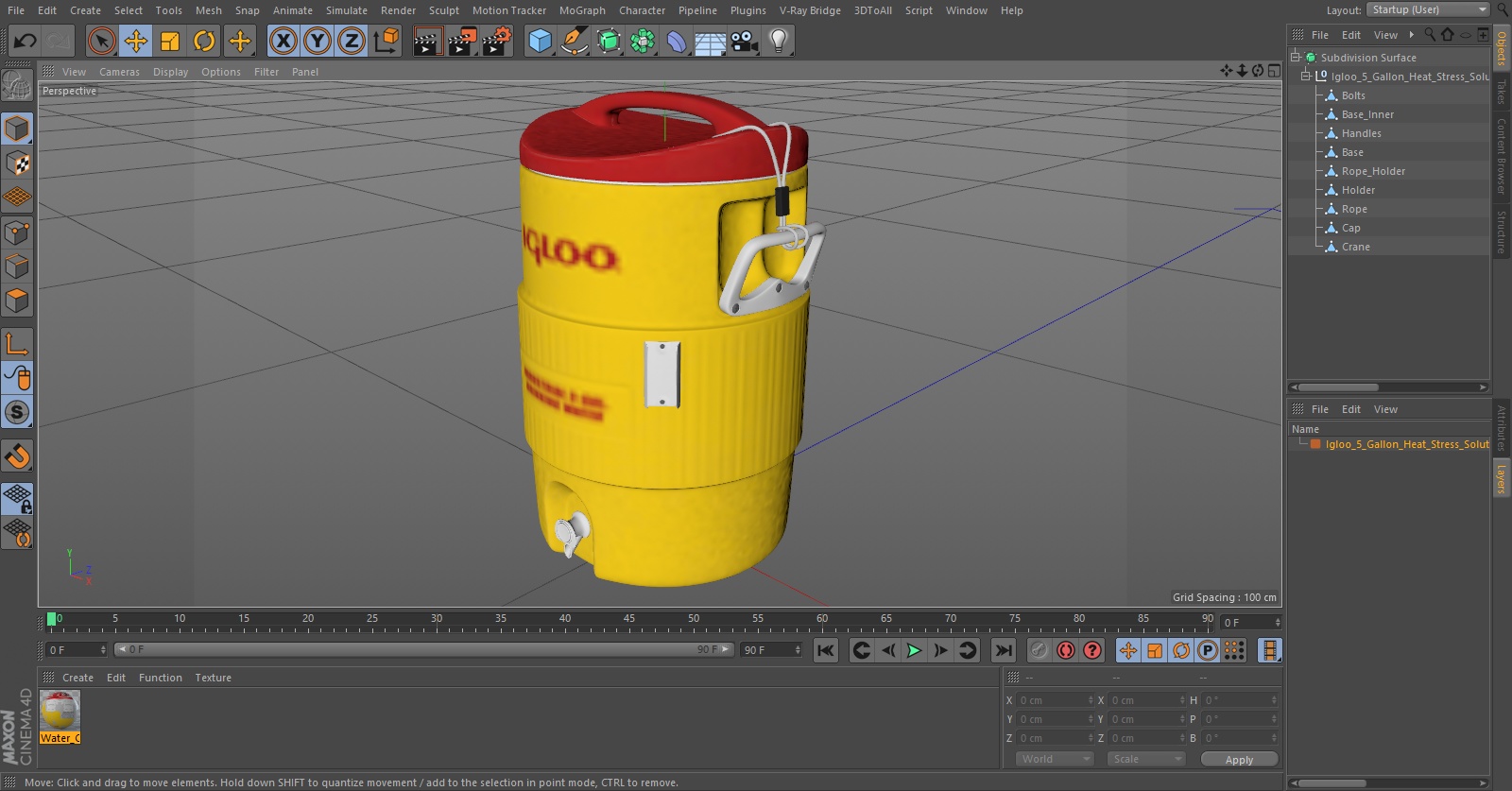
Task: Open the Layers vertical tab
Action: pyautogui.click(x=1501, y=479)
